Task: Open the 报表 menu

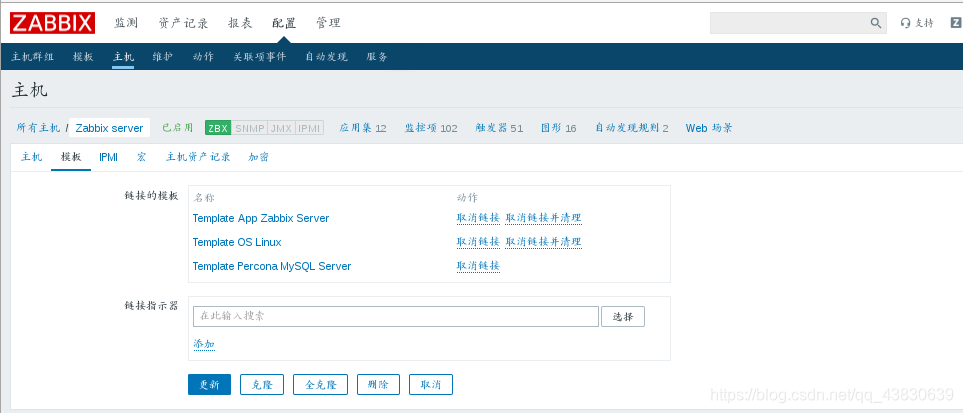Action: coord(240,23)
